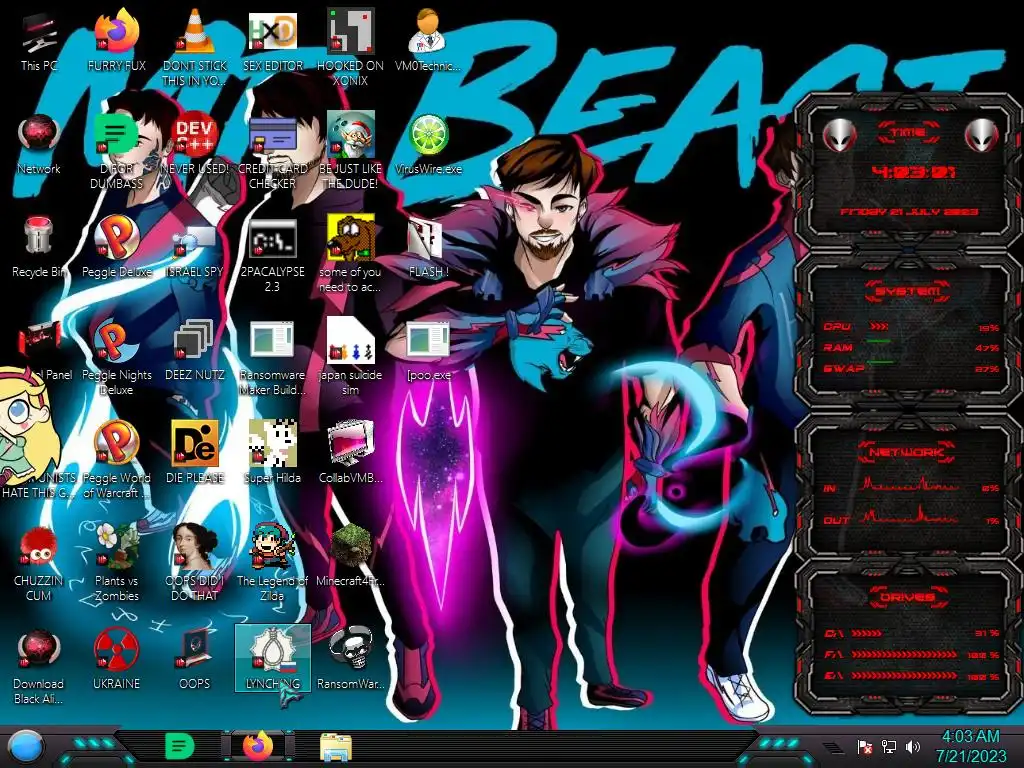Viewport: 1024px width, 768px height.
Task: Select the LYNCHING desktop icon
Action: pyautogui.click(x=272, y=658)
